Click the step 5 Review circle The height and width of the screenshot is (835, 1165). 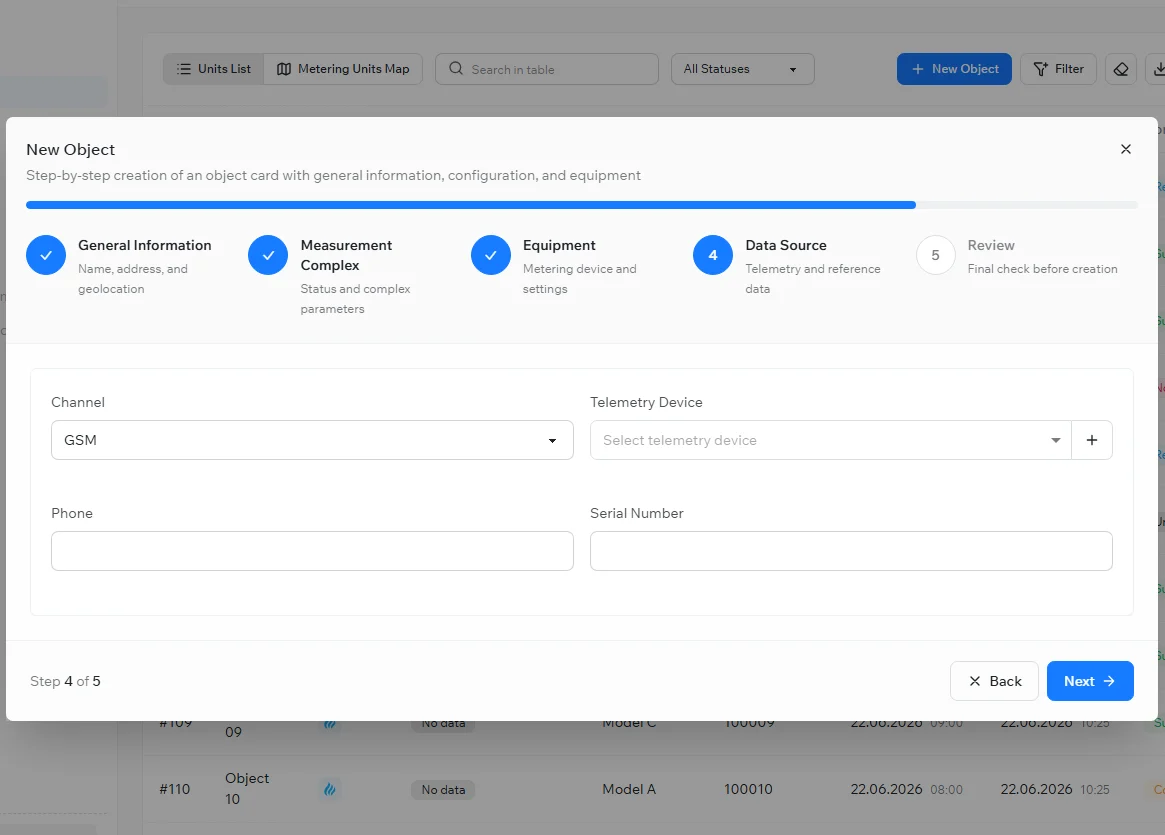tap(935, 255)
